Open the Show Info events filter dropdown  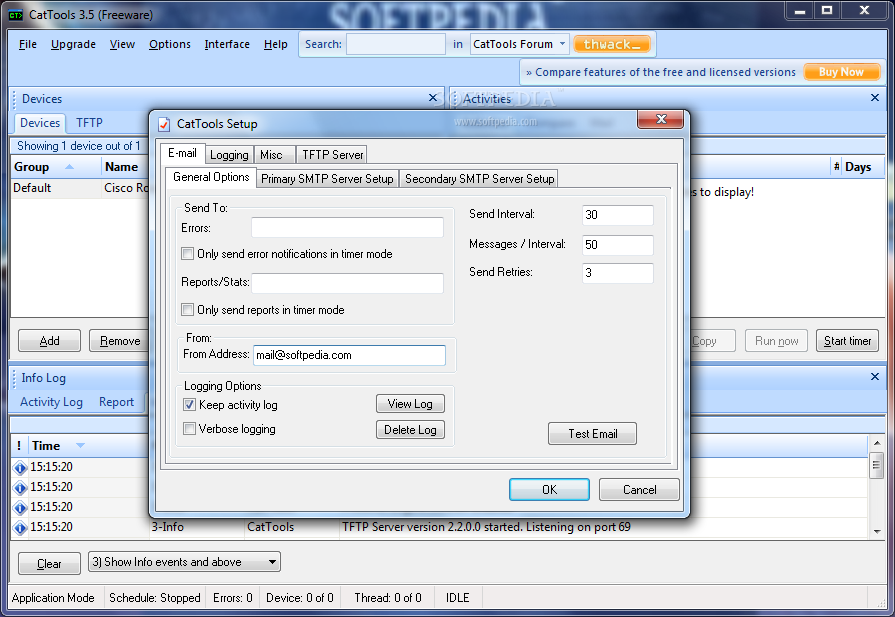pyautogui.click(x=273, y=562)
